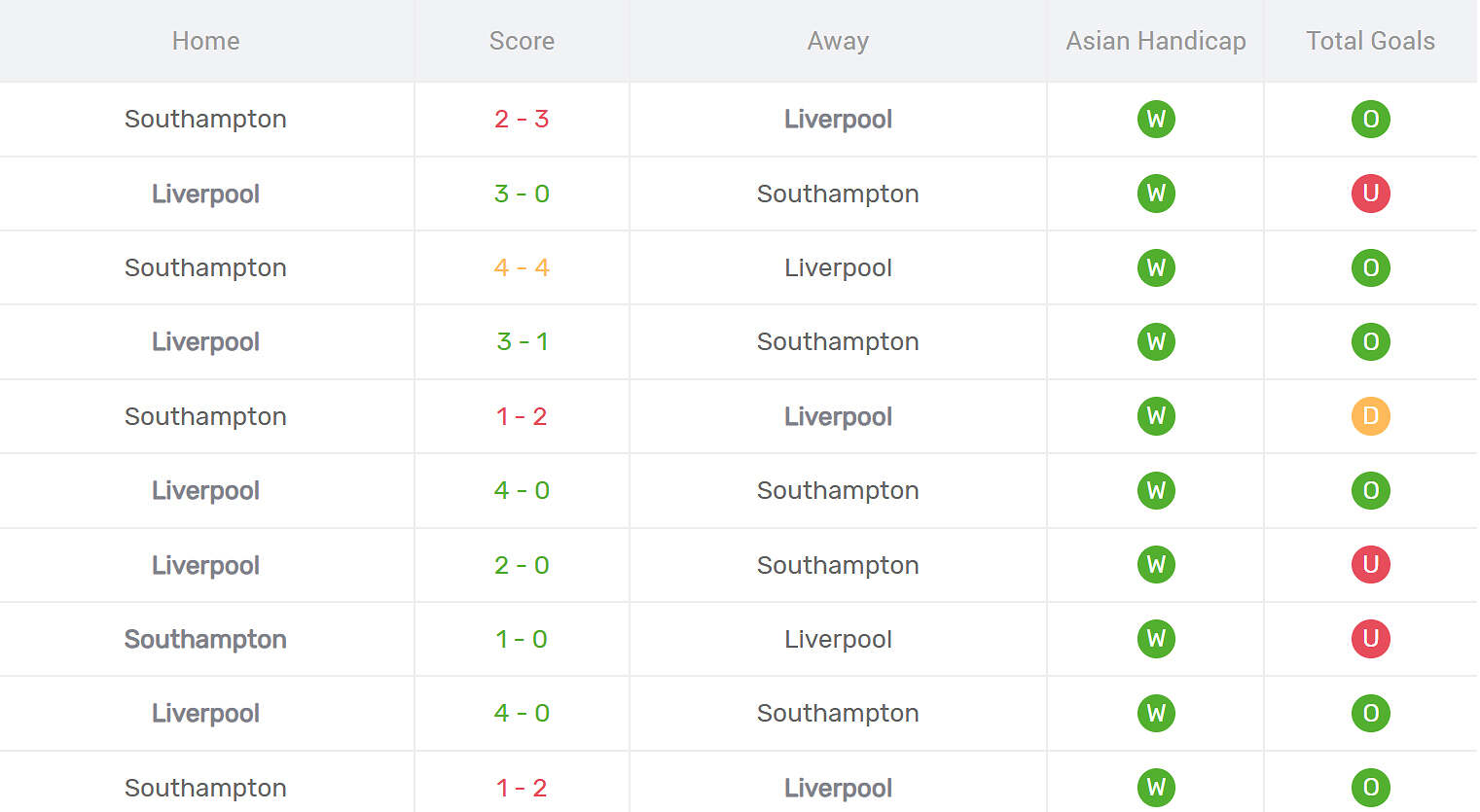
Task: Sort by the Asian Handicap column header
Action: [1154, 41]
